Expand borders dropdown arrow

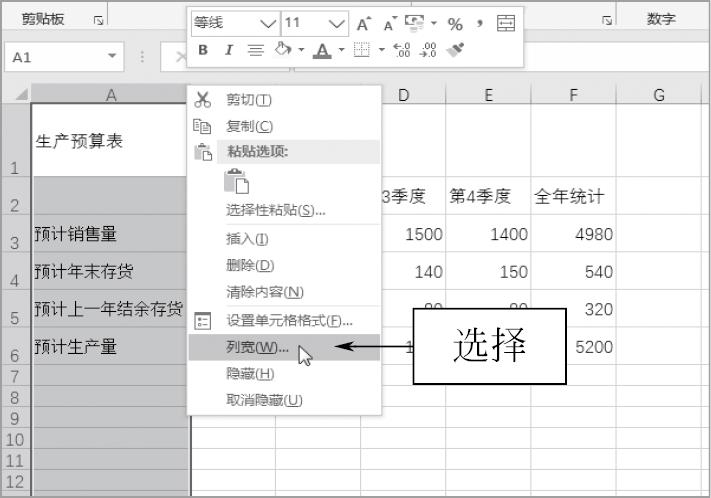click(x=381, y=50)
